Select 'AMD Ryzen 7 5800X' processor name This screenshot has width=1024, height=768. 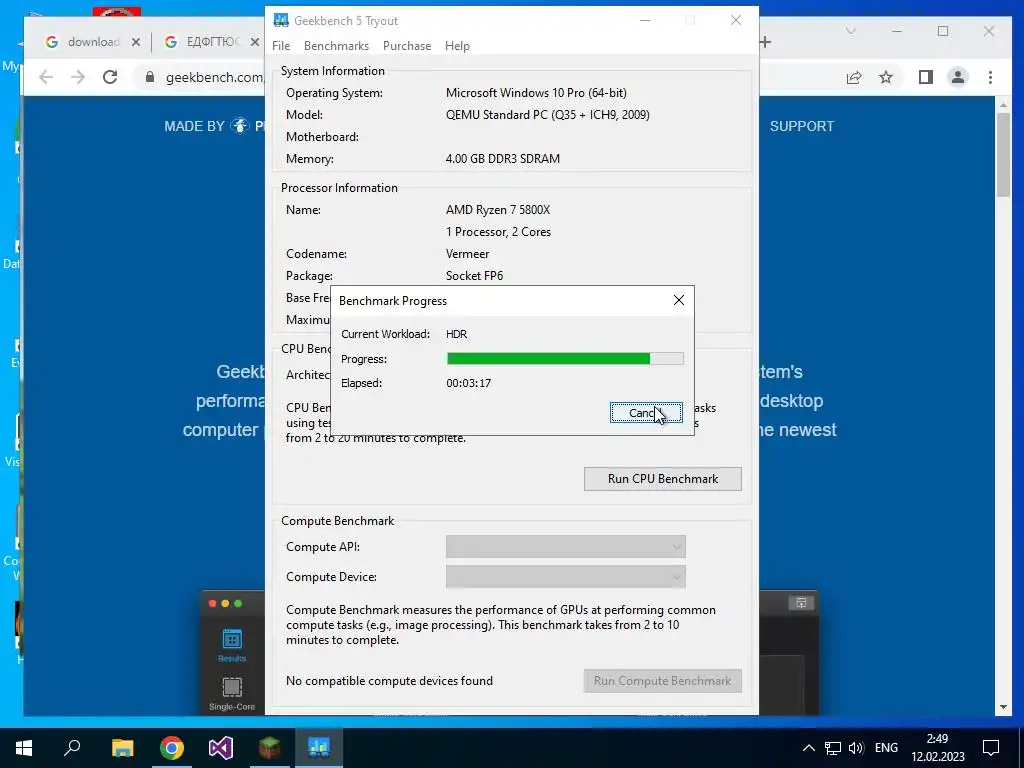498,210
